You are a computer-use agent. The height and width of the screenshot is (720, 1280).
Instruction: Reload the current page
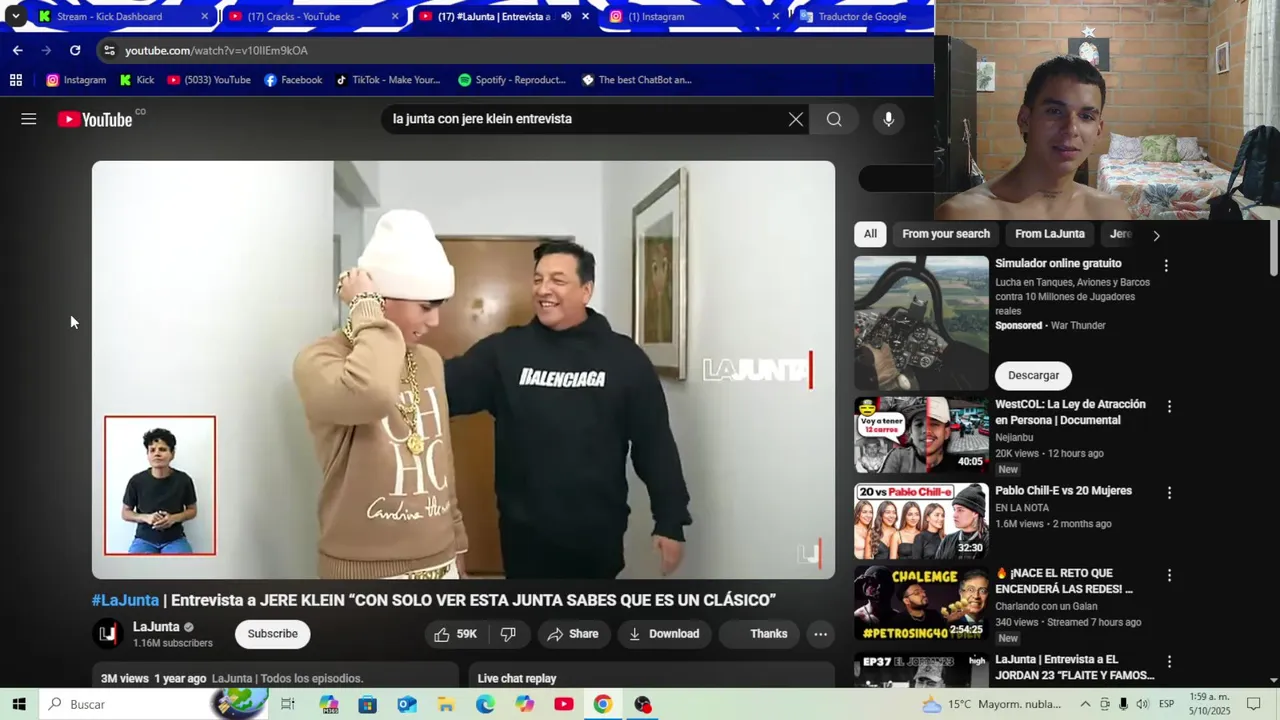click(75, 50)
